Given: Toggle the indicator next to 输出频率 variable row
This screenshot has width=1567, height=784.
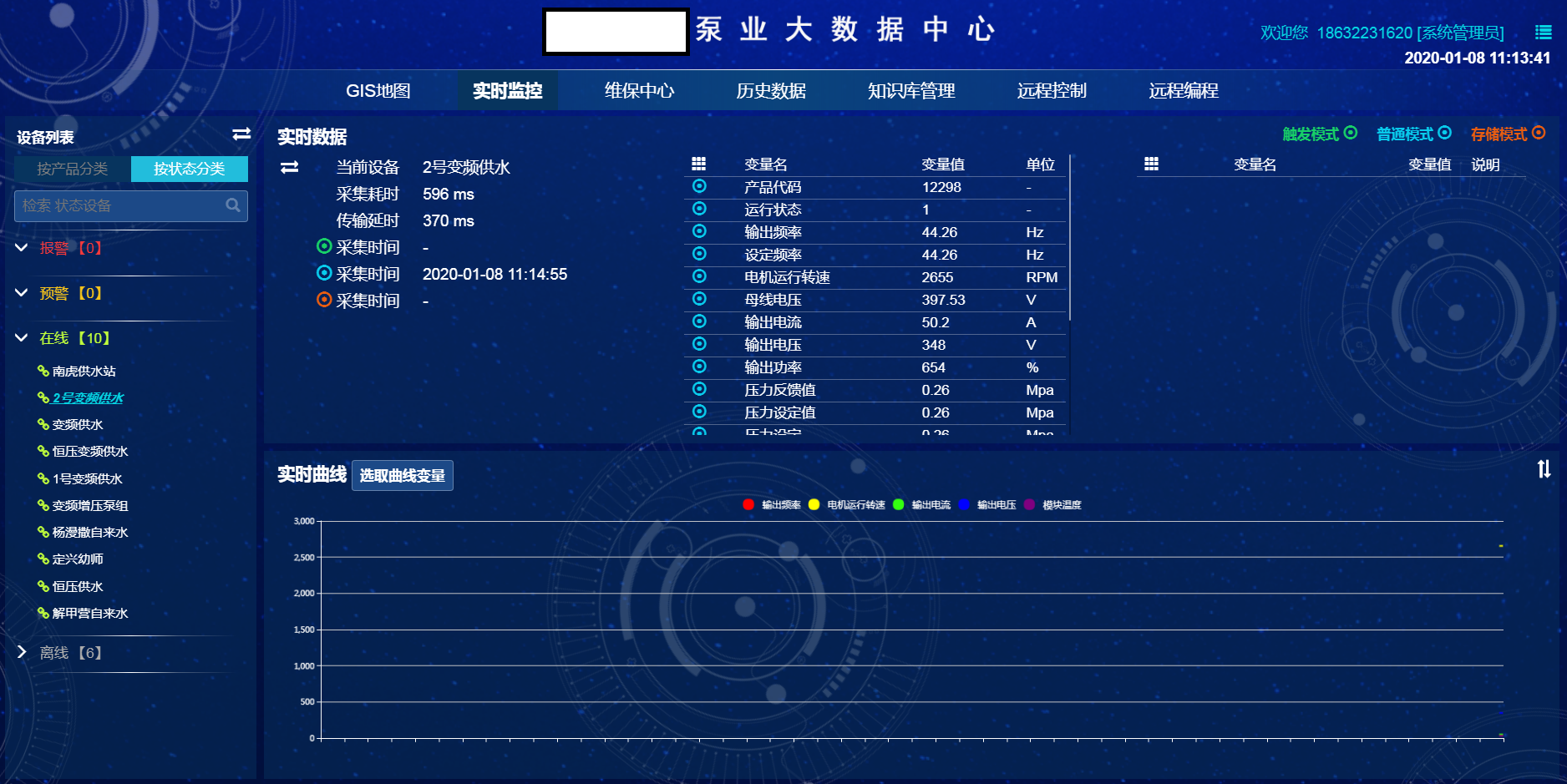Looking at the screenshot, I should coord(699,232).
